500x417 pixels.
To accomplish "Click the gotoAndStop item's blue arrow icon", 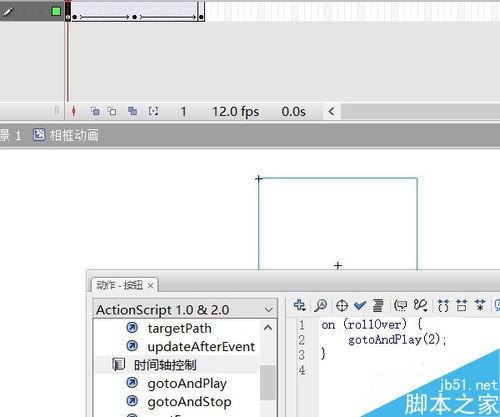I will 132,401.
